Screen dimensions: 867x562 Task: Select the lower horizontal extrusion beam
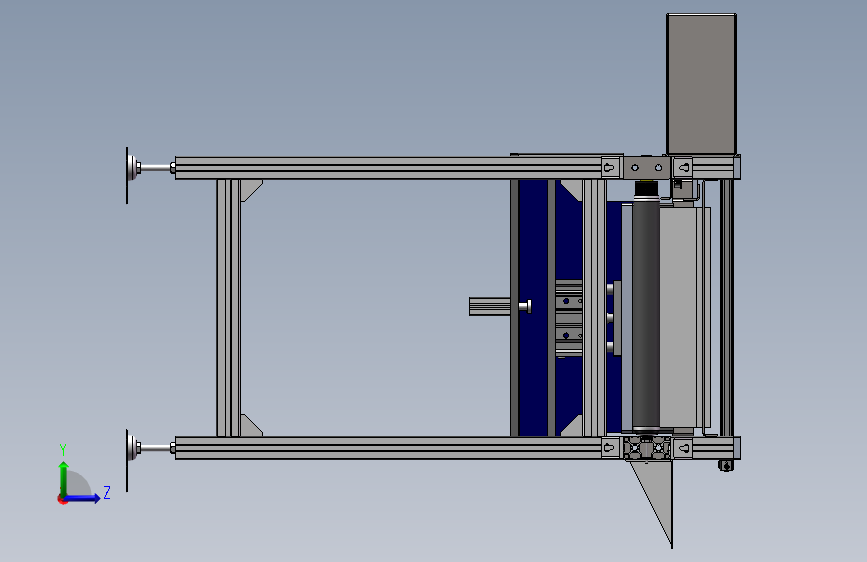[388, 448]
